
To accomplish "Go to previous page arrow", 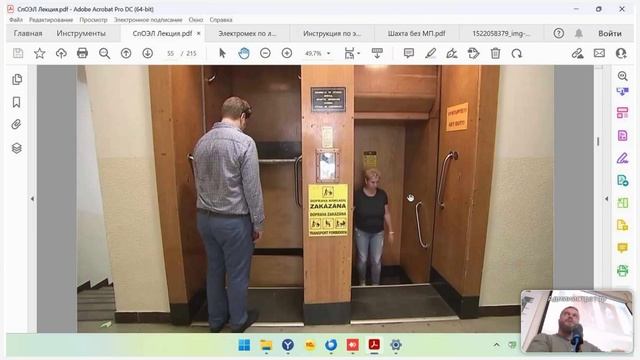I will [x=126, y=53].
